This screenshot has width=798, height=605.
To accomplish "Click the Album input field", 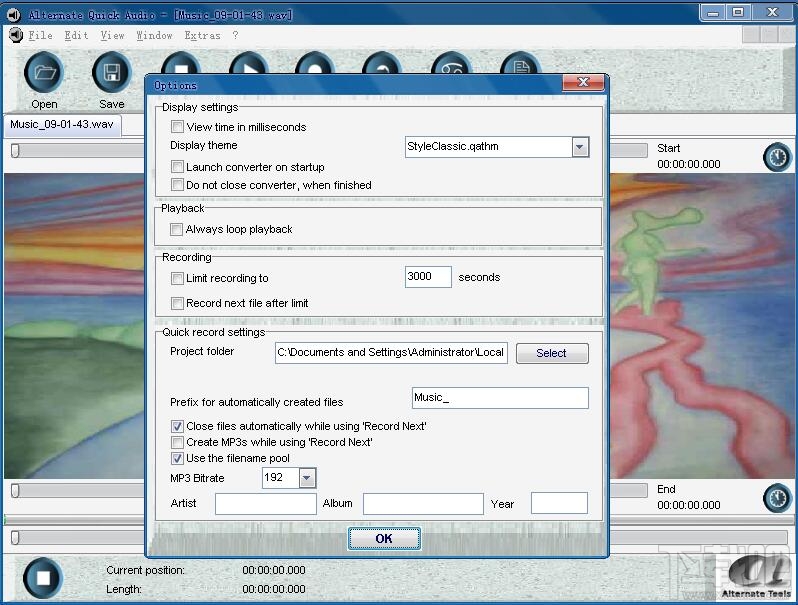I will coord(423,504).
